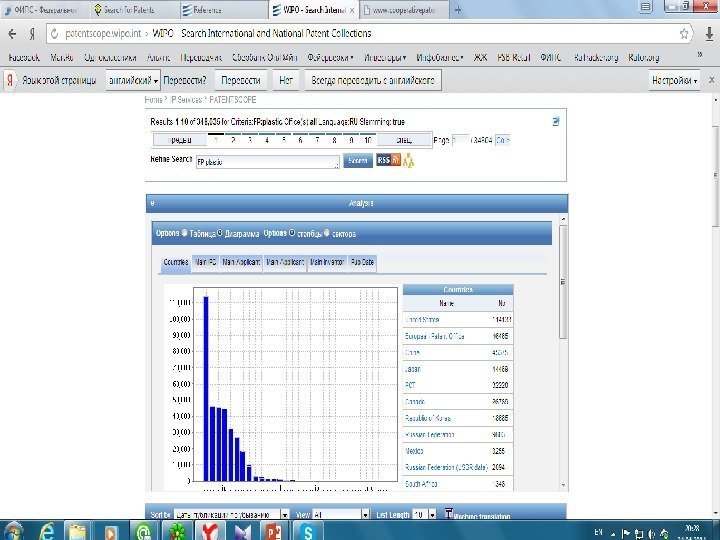The width and height of the screenshot is (720, 540).
Task: Open Yandex browser in taskbar
Action: tap(210, 532)
